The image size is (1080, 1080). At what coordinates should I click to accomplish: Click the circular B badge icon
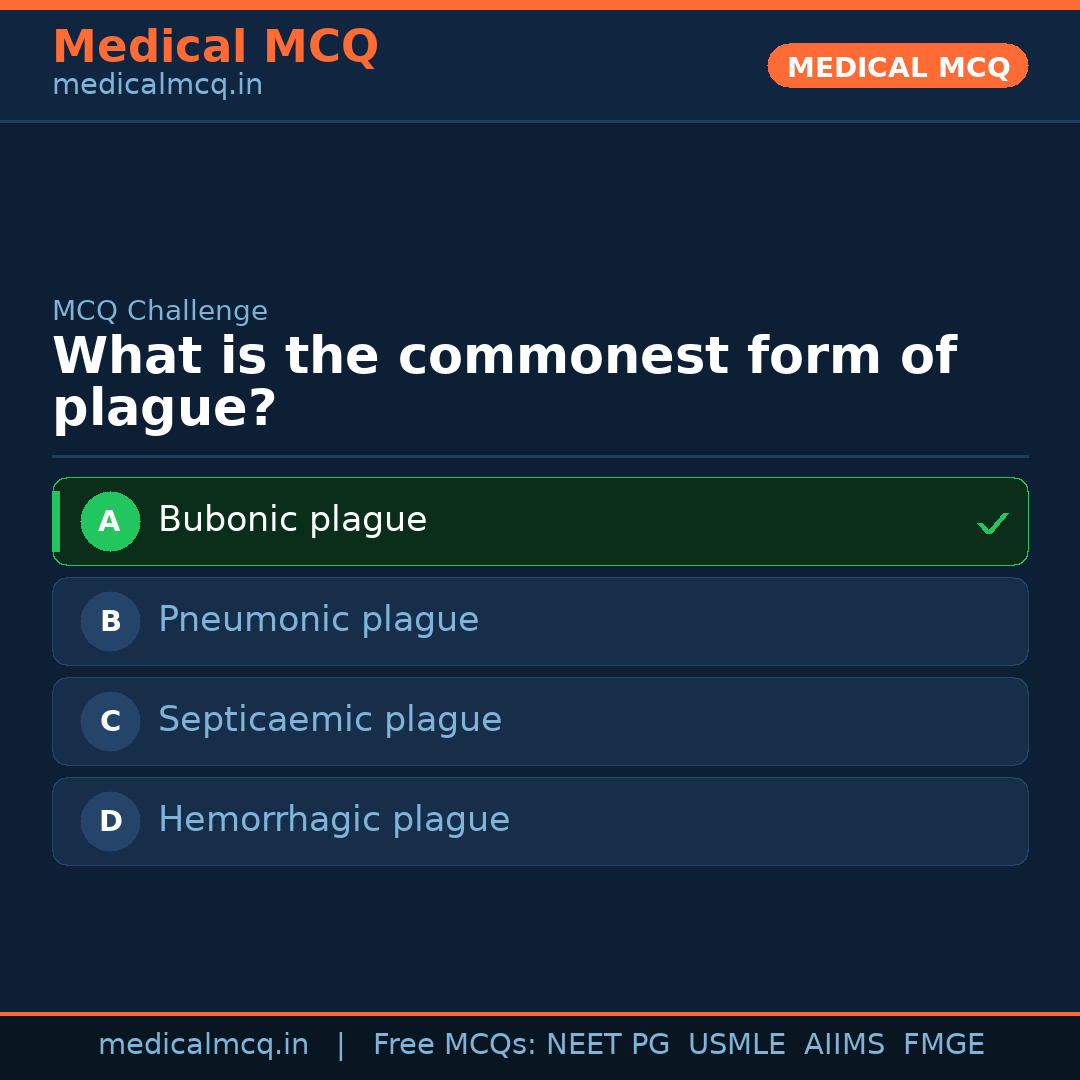[110, 621]
